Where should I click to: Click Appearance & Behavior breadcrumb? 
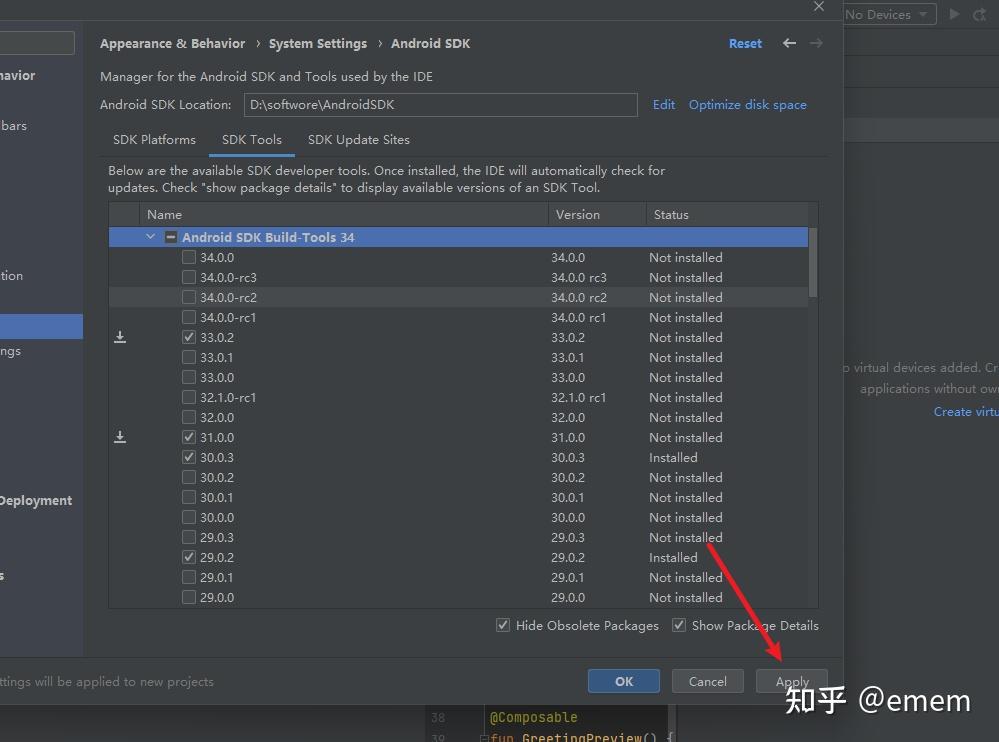pyautogui.click(x=173, y=43)
